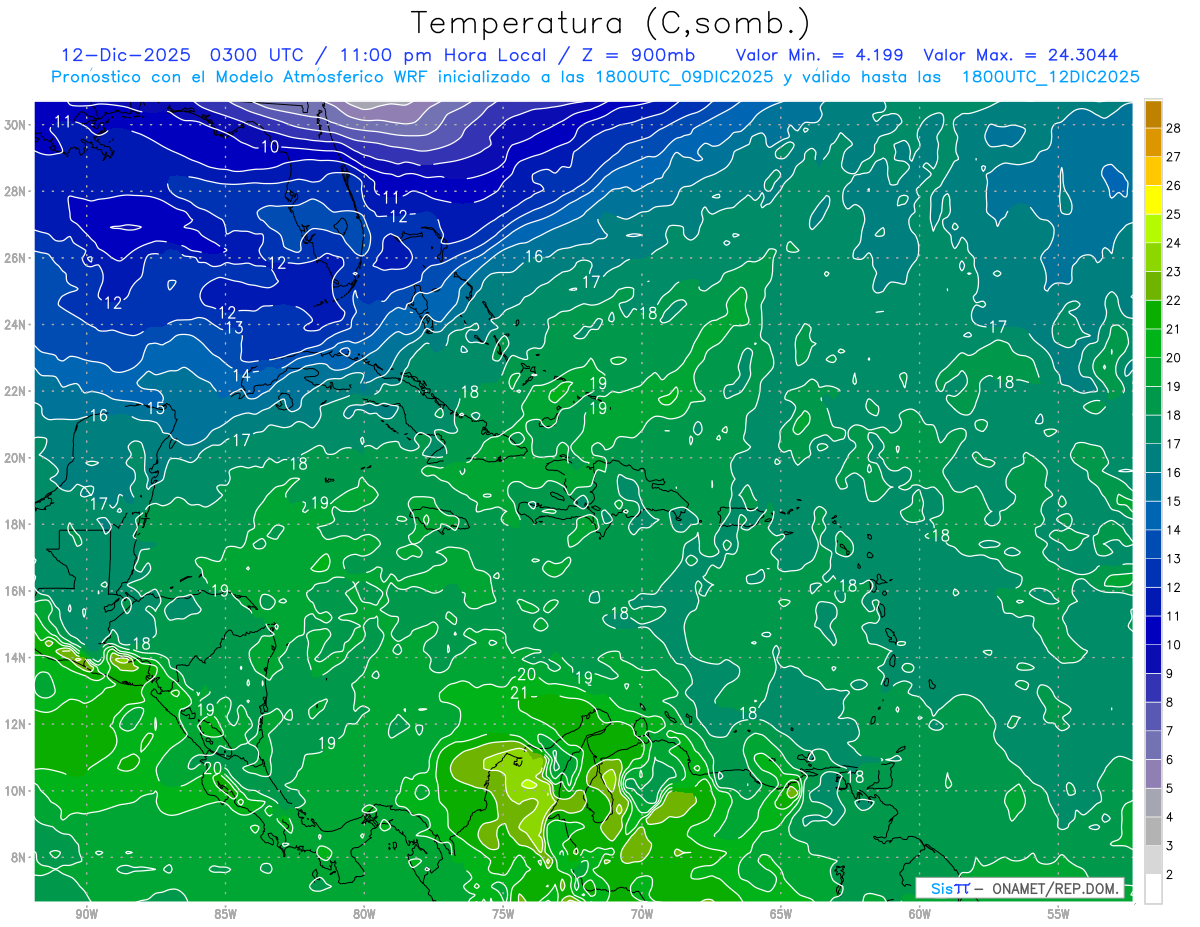Click the brown swatch above colorbar value 28

(1153, 114)
